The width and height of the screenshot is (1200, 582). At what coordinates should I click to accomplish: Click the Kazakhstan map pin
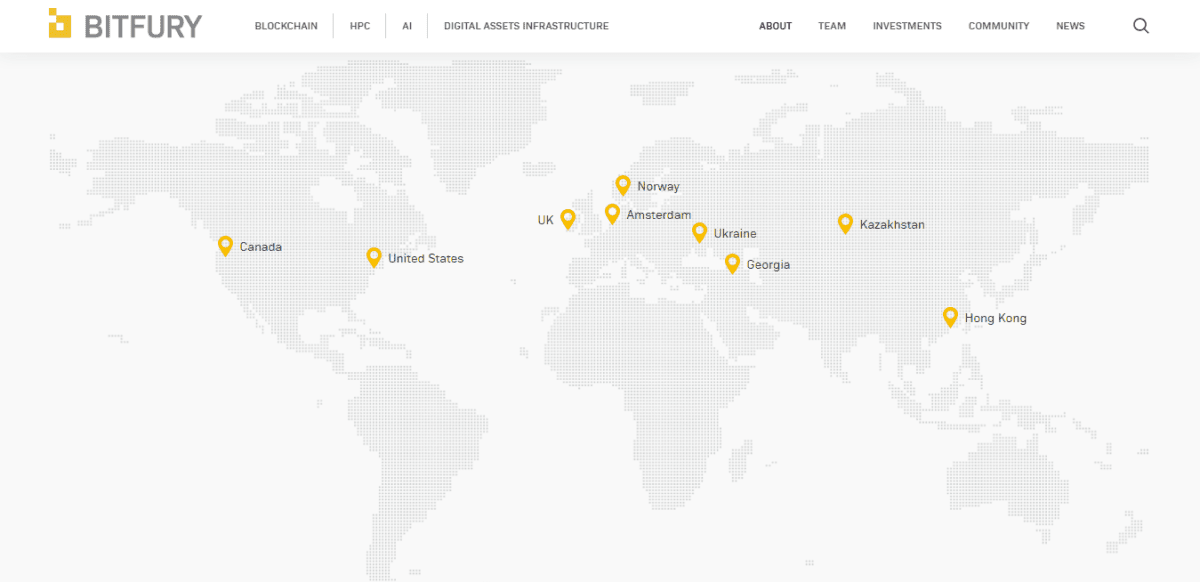tap(845, 224)
